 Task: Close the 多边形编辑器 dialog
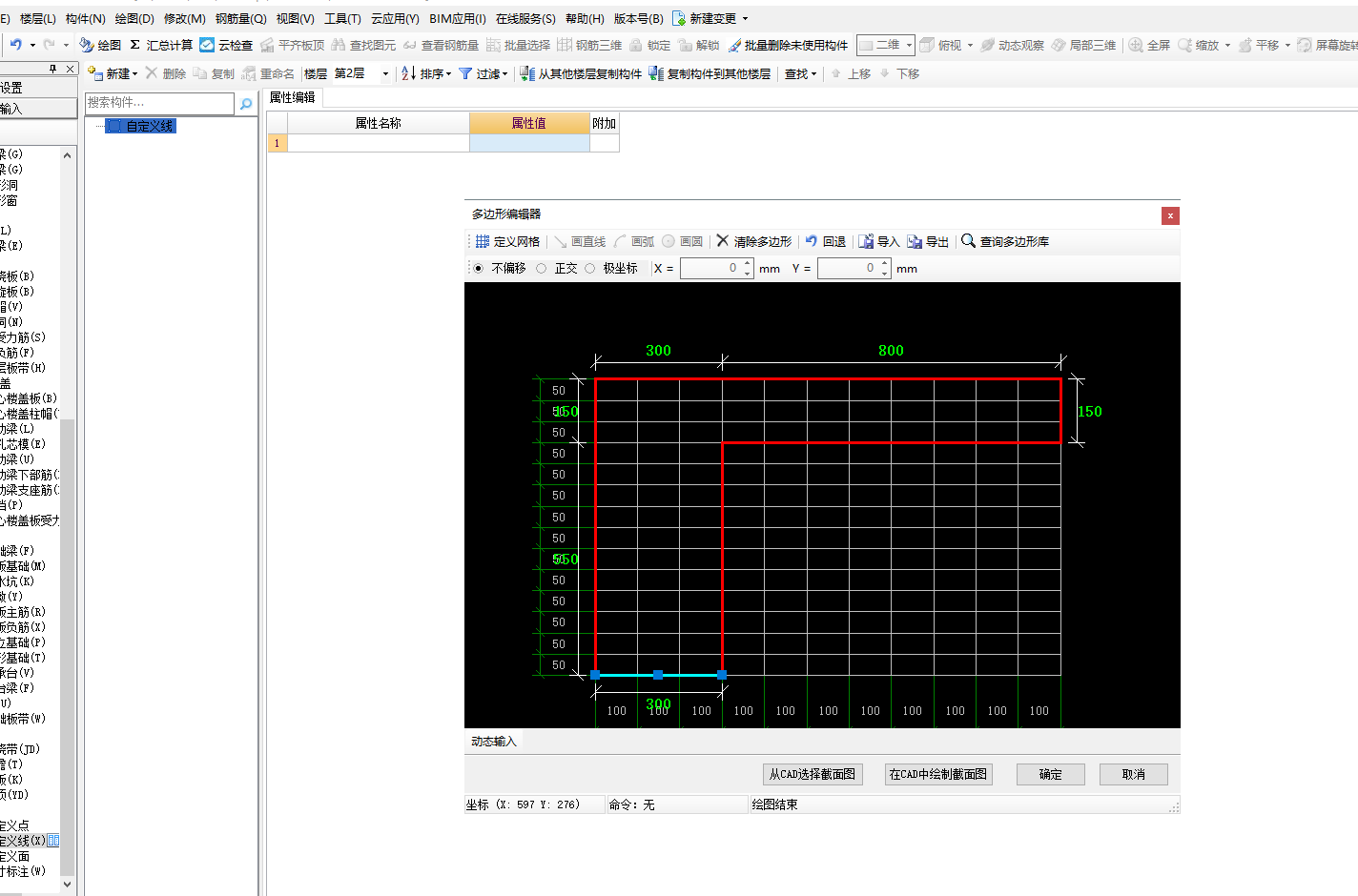[x=1170, y=215]
